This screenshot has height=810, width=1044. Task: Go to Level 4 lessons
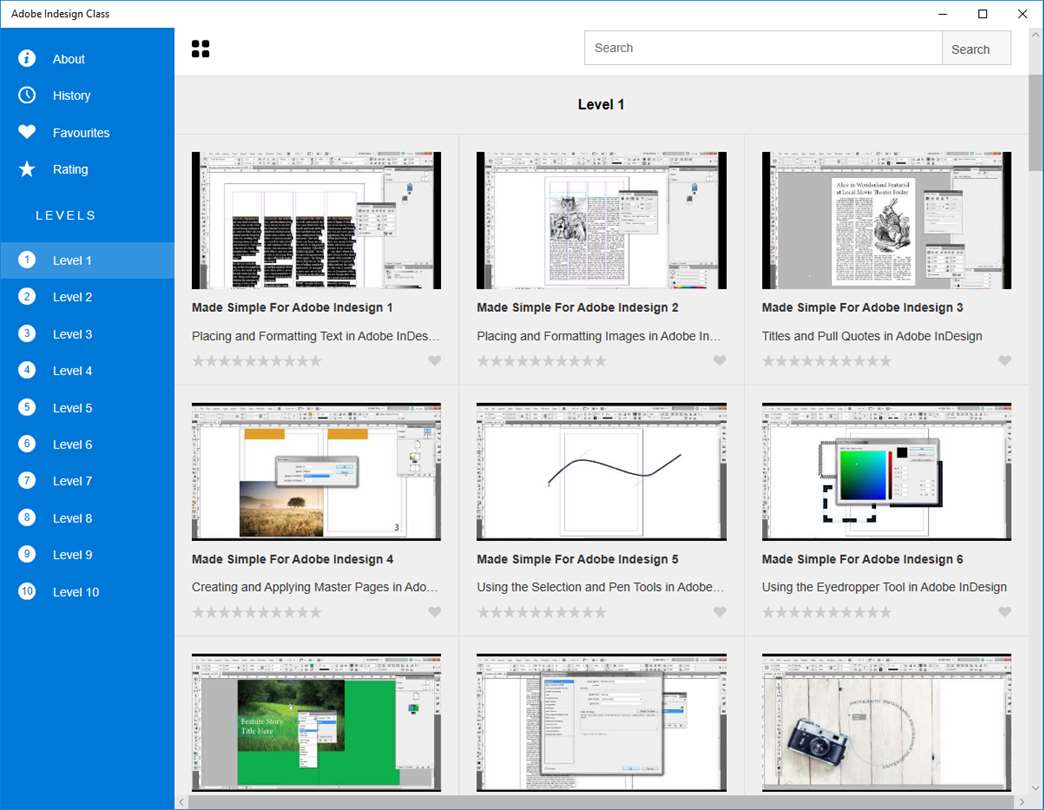pos(87,371)
